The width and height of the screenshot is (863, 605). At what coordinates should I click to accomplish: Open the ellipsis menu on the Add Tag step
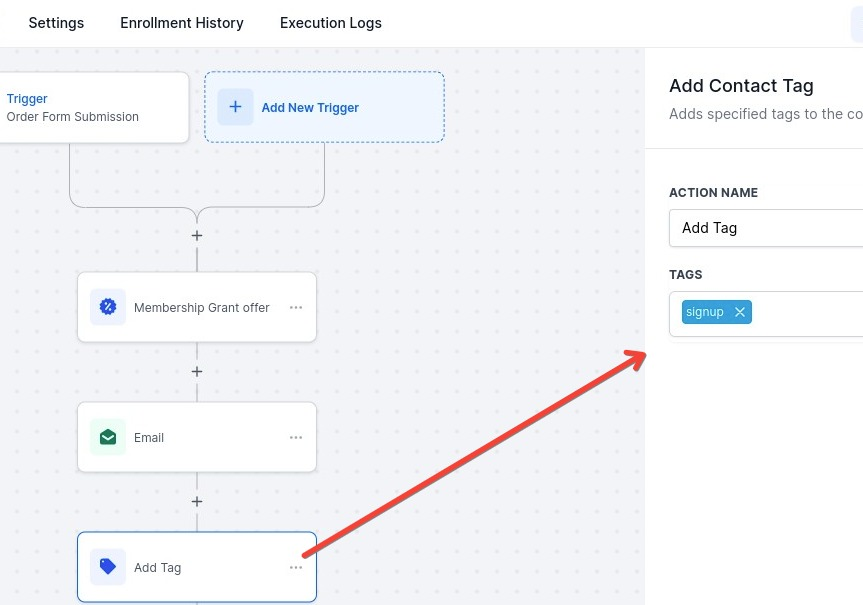(x=296, y=567)
